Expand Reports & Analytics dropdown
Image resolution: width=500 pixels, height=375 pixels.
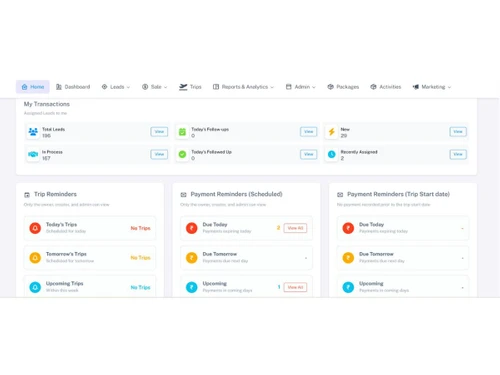243,87
